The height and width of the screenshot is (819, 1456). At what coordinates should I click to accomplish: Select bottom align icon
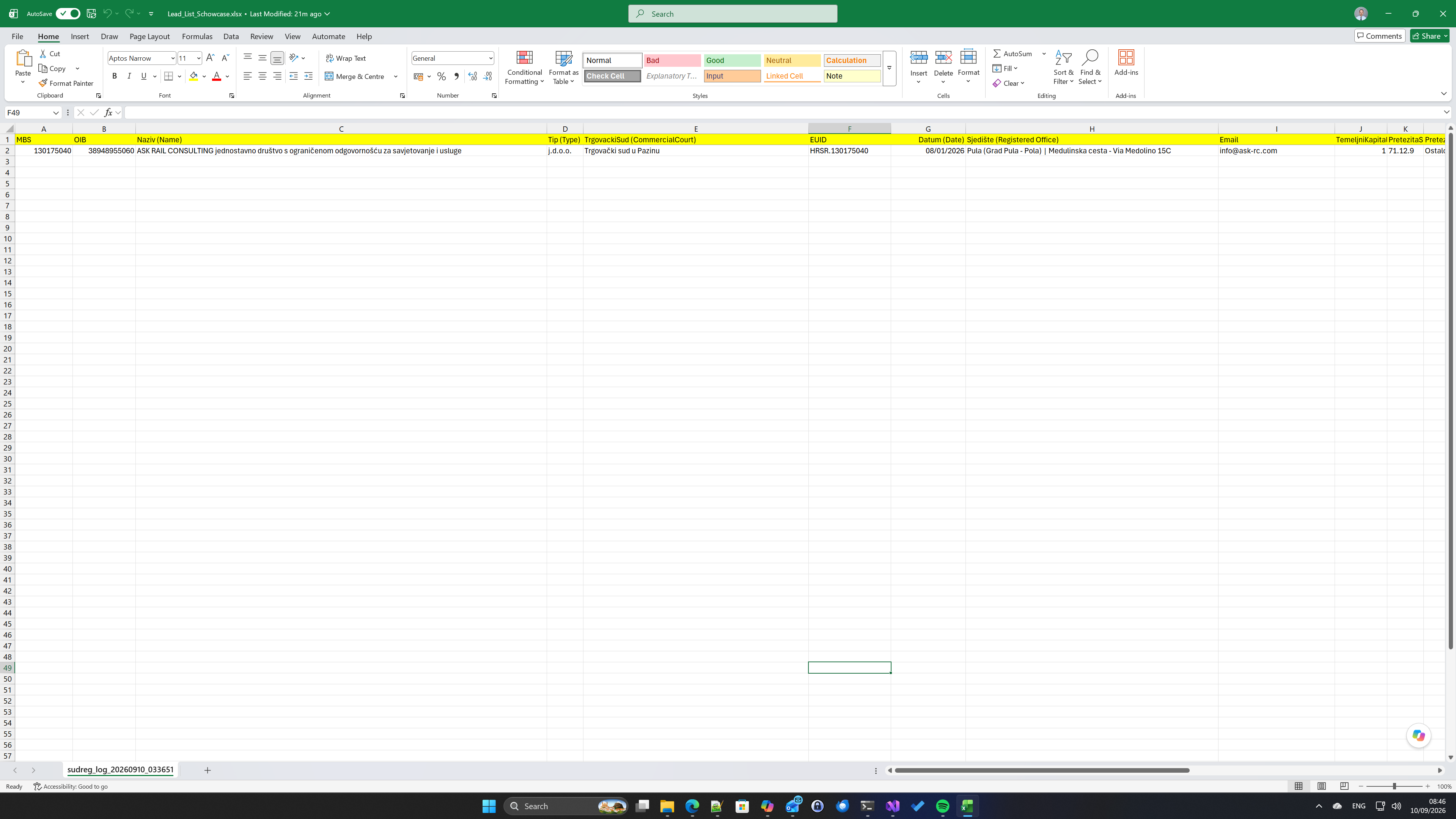click(x=277, y=58)
